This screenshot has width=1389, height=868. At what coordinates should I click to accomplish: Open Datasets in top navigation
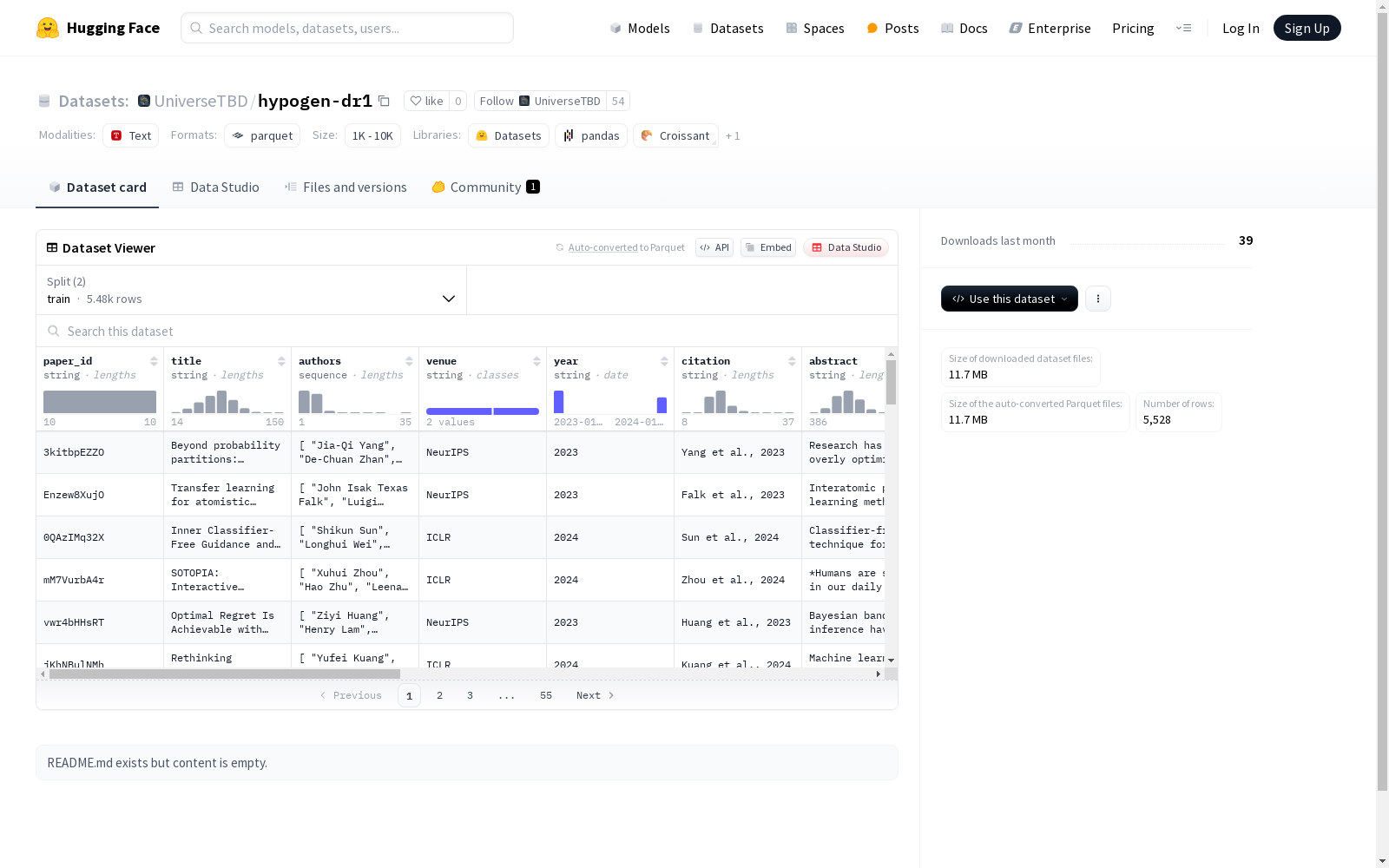(x=727, y=28)
